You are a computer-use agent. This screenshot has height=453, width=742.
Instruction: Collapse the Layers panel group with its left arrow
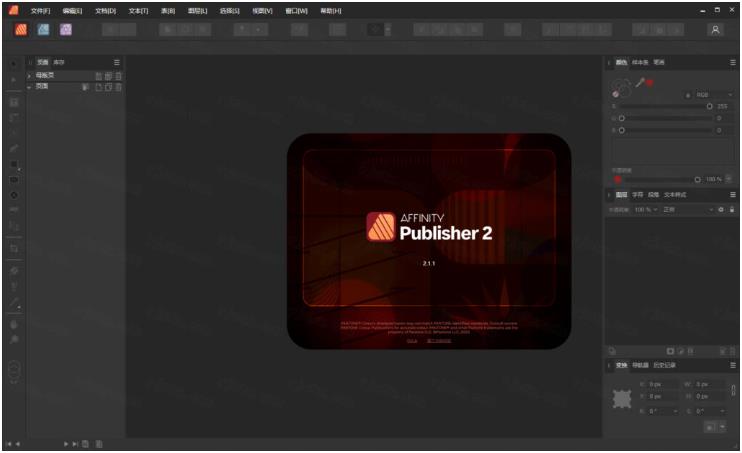point(609,195)
